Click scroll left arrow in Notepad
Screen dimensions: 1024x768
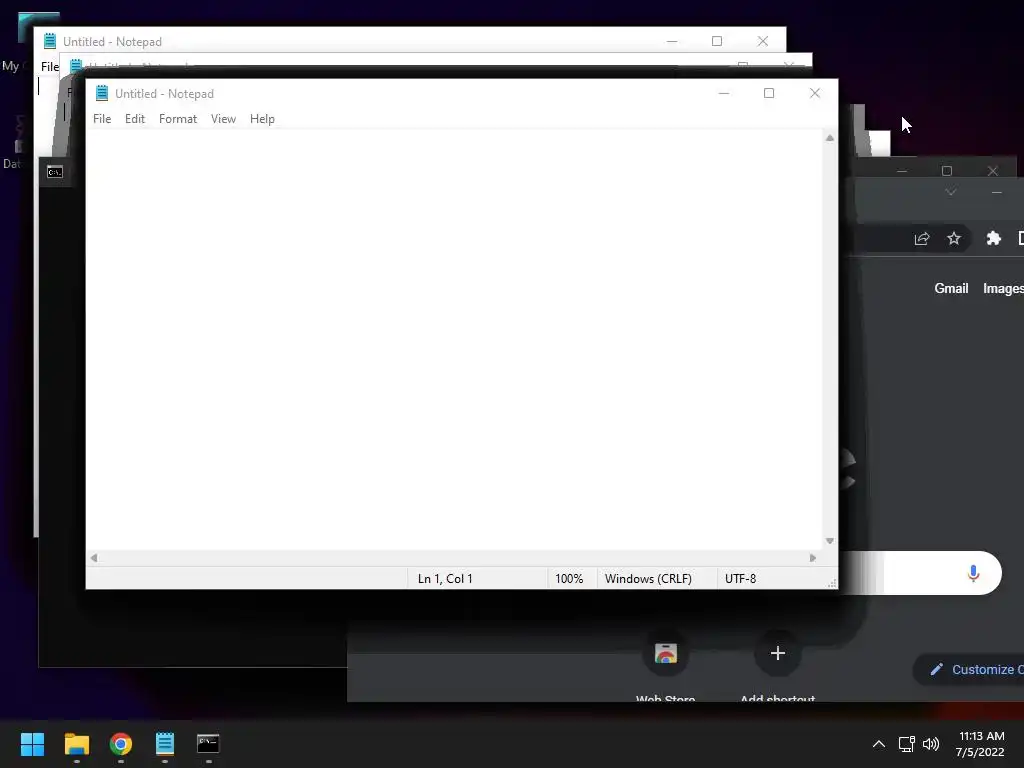coord(94,558)
